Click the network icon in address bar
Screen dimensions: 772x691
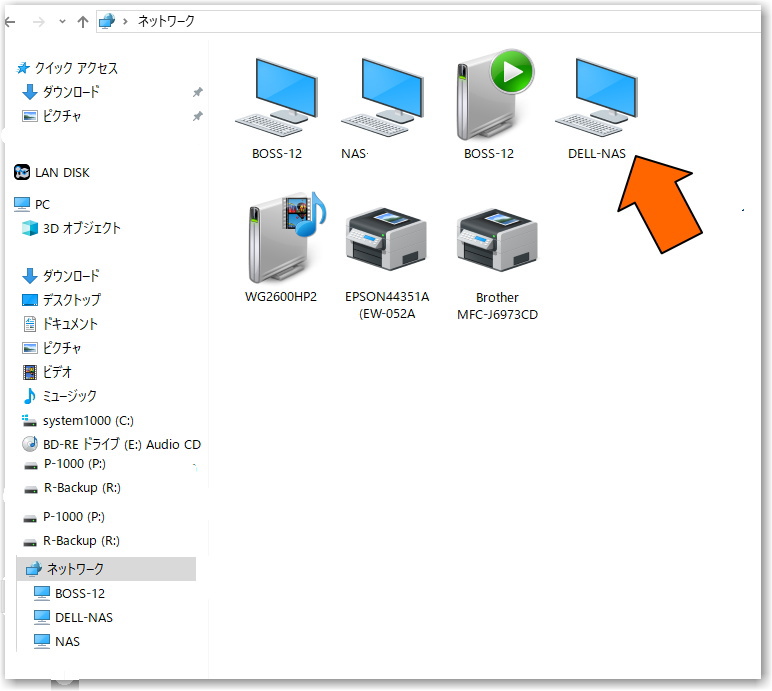point(107,21)
